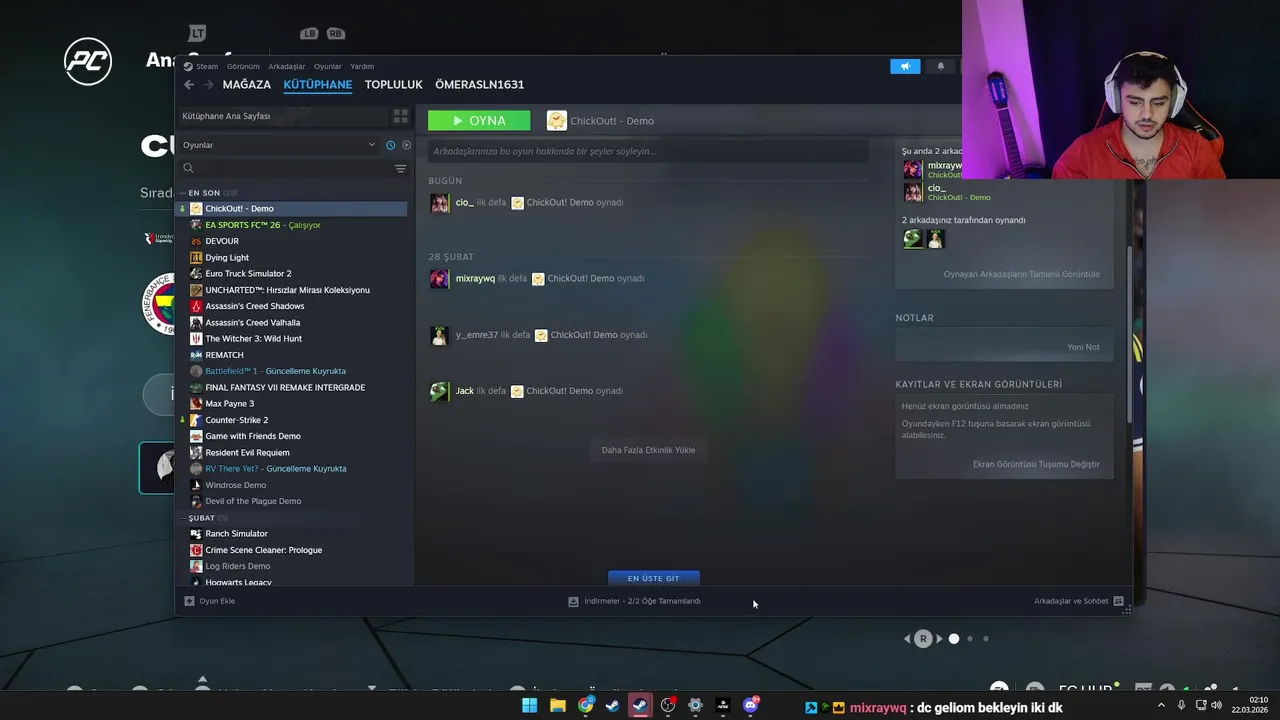Screen dimensions: 1280x720
Task: Collapse the EN SON section
Action: coord(183,193)
